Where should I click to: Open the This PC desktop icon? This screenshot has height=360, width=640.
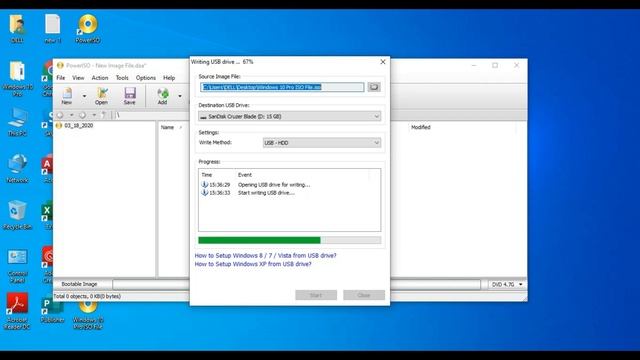click(17, 122)
